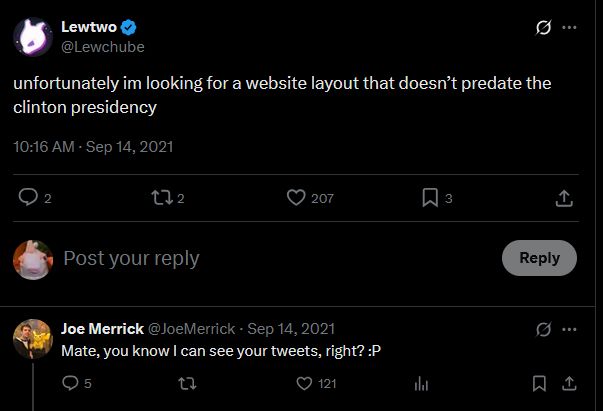Viewport: 603px width, 411px height.
Task: Open Joe Merrick's profile name link
Action: (x=102, y=329)
